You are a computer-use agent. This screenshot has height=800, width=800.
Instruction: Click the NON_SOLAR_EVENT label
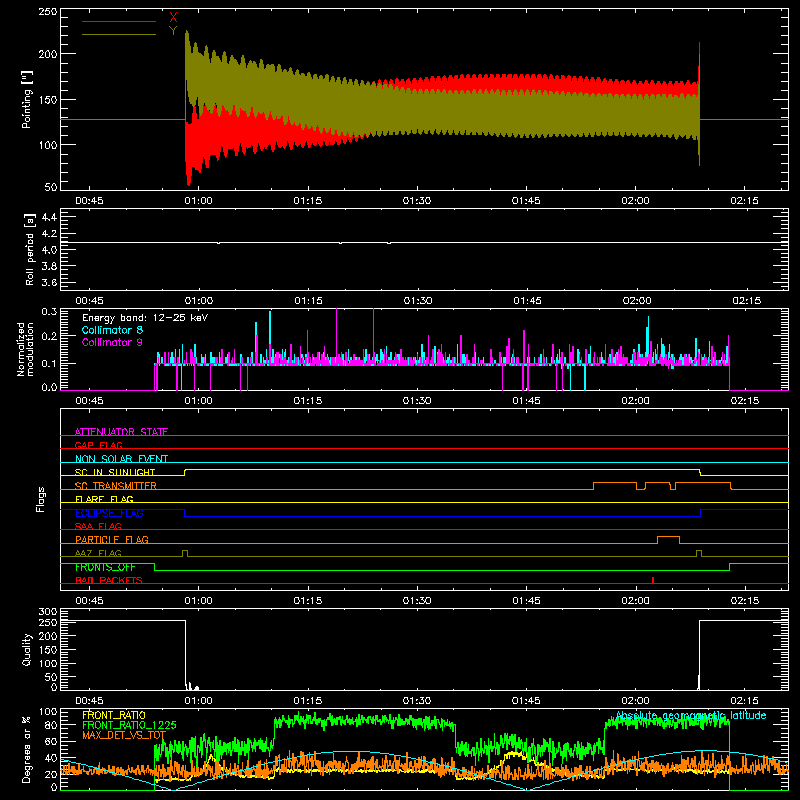(121, 459)
